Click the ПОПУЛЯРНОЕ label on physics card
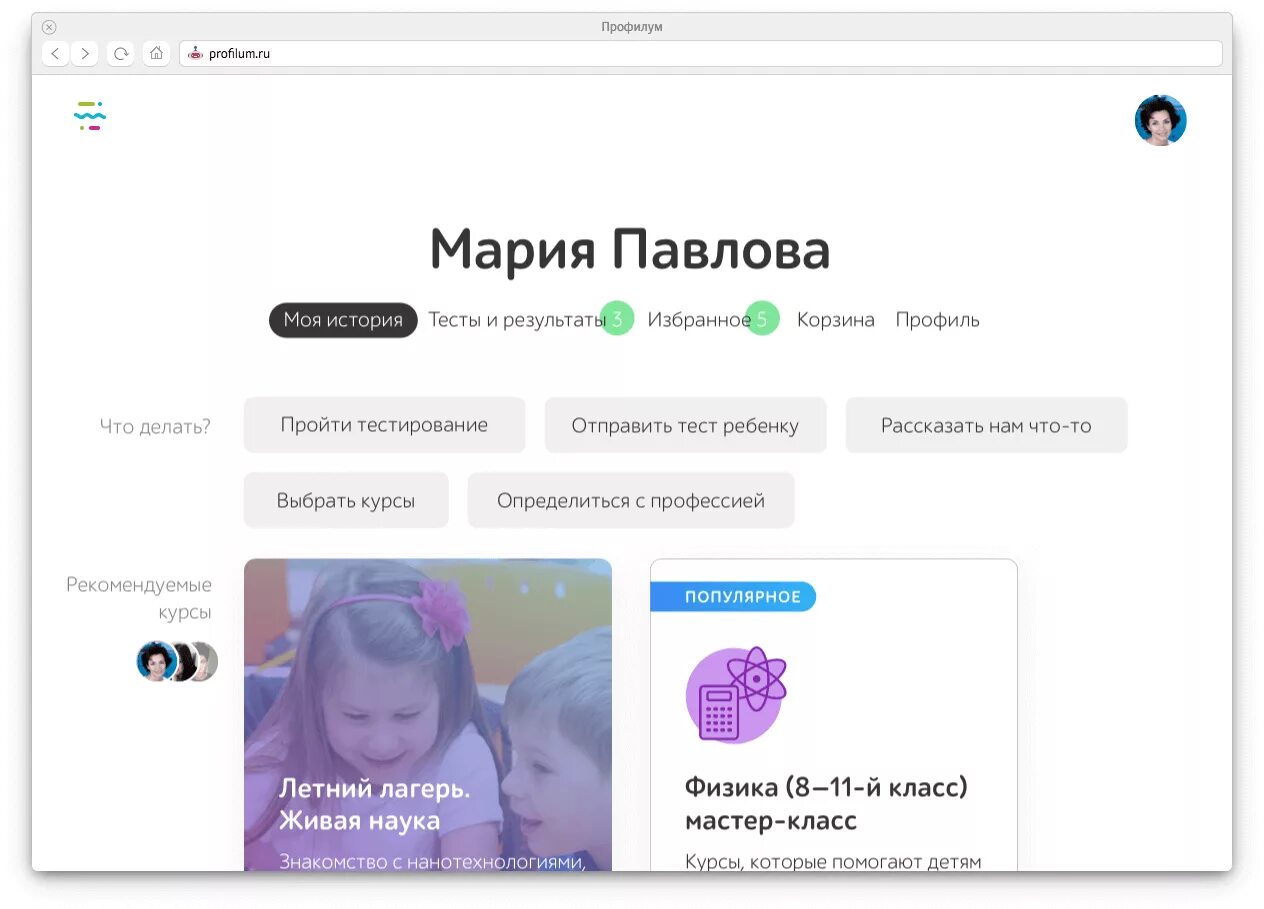1264x909 pixels. coord(733,597)
